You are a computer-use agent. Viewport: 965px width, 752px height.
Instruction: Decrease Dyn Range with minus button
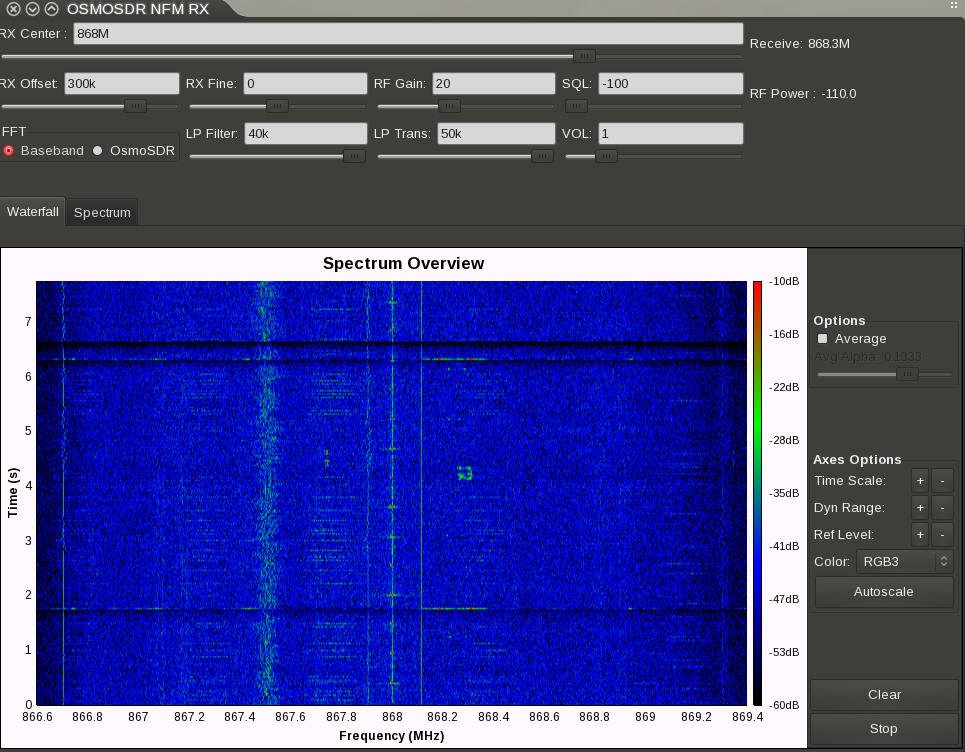[942, 508]
